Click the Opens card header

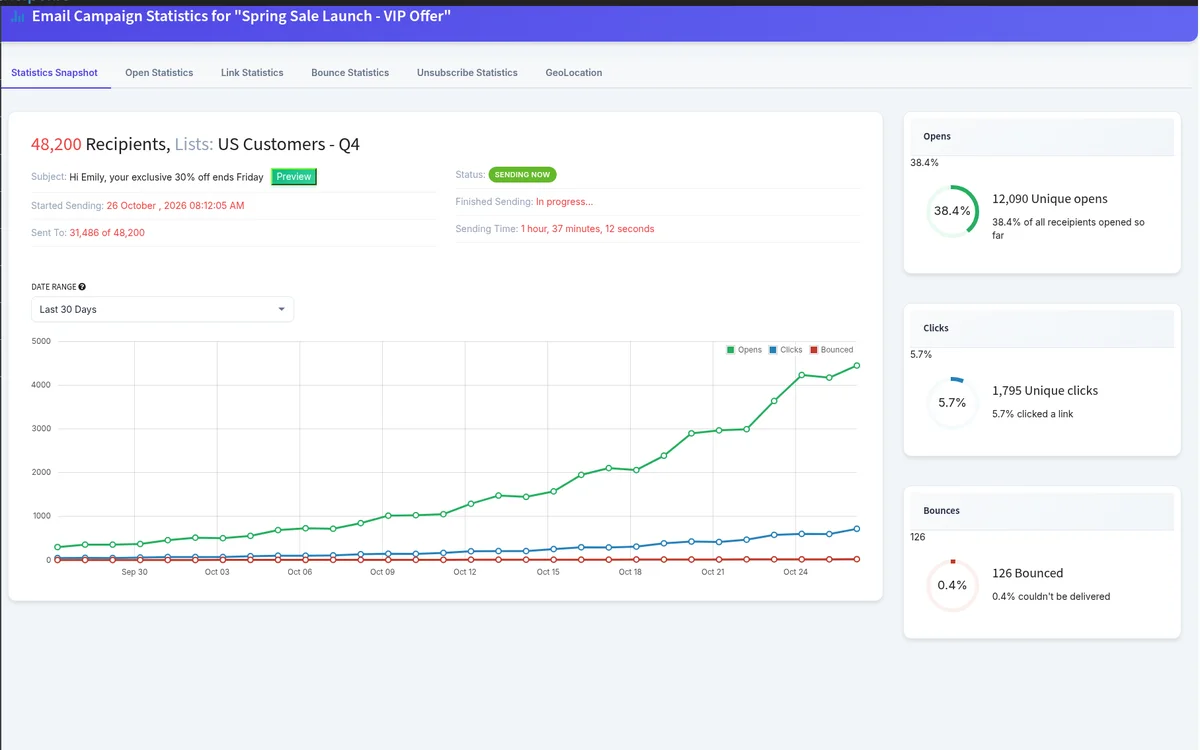[x=1040, y=136]
